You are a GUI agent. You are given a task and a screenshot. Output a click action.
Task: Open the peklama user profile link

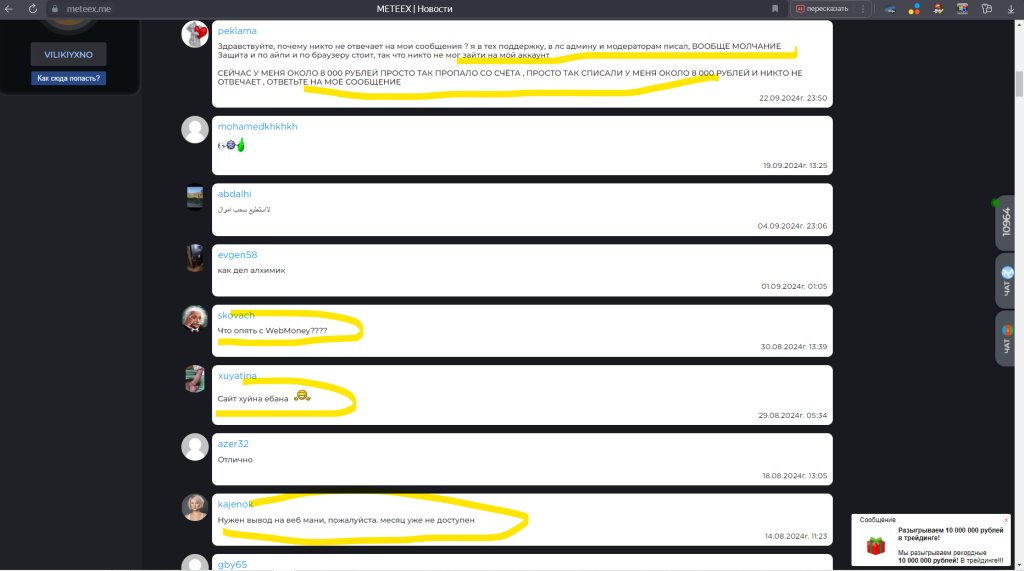[x=237, y=31]
